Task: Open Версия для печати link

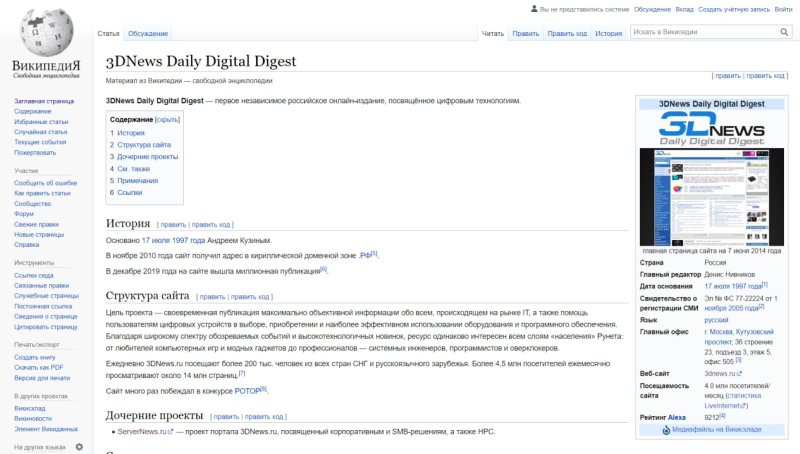Action: (42, 378)
